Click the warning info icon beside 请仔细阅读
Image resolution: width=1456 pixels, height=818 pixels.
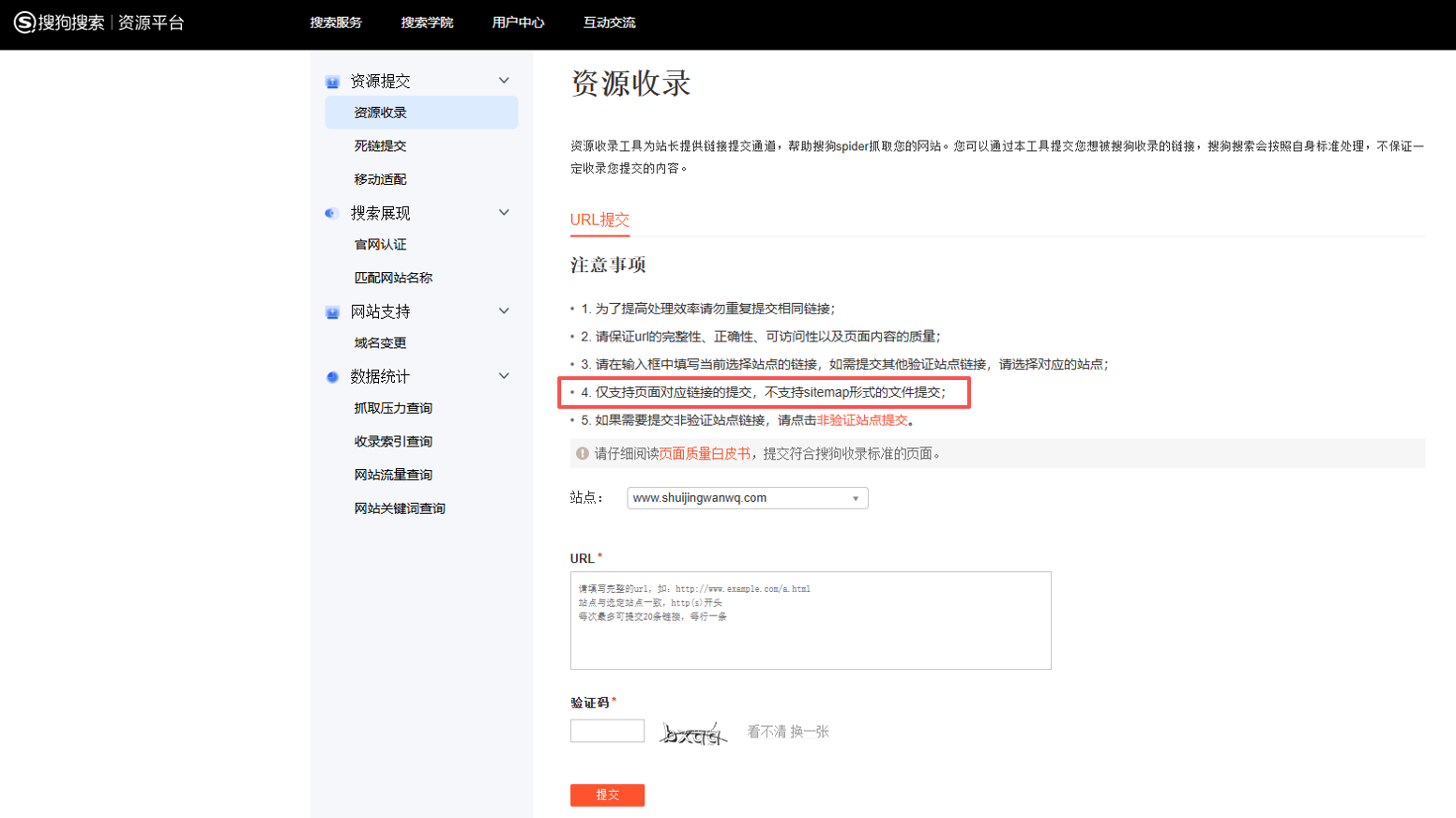pos(583,453)
